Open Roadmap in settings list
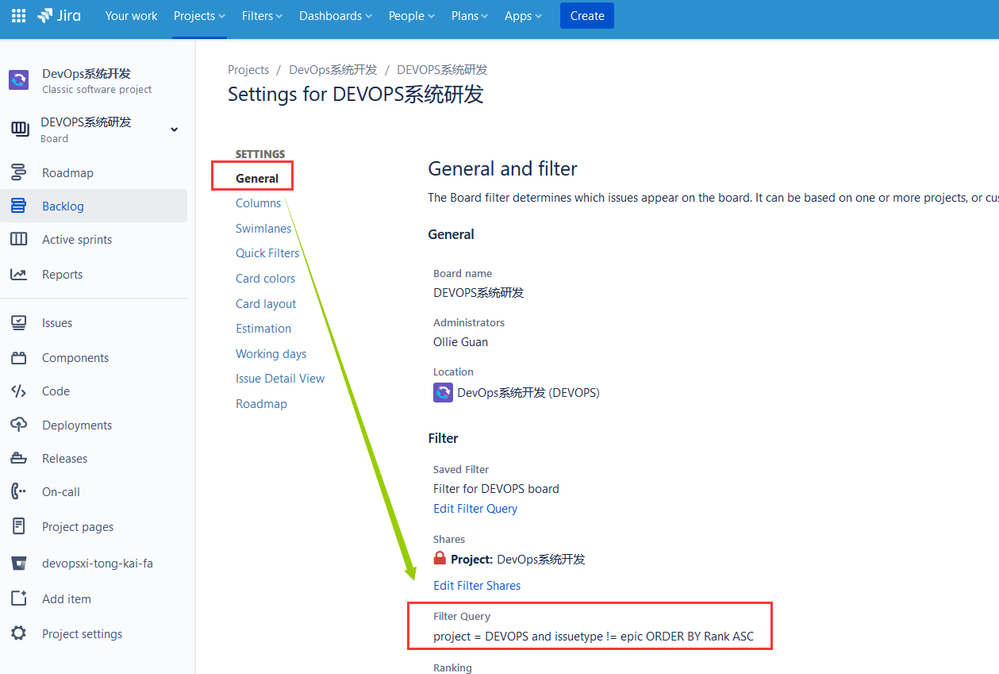This screenshot has width=999, height=674. (261, 404)
